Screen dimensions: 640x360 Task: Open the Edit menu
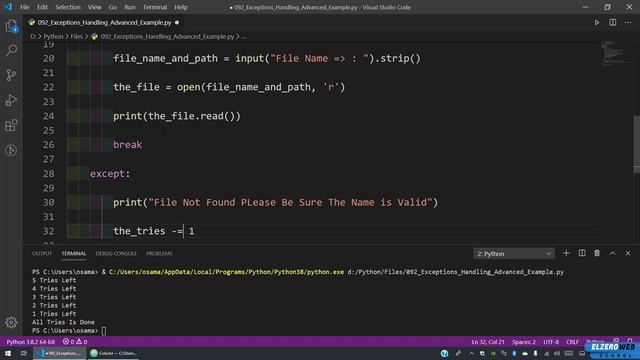(42, 7)
